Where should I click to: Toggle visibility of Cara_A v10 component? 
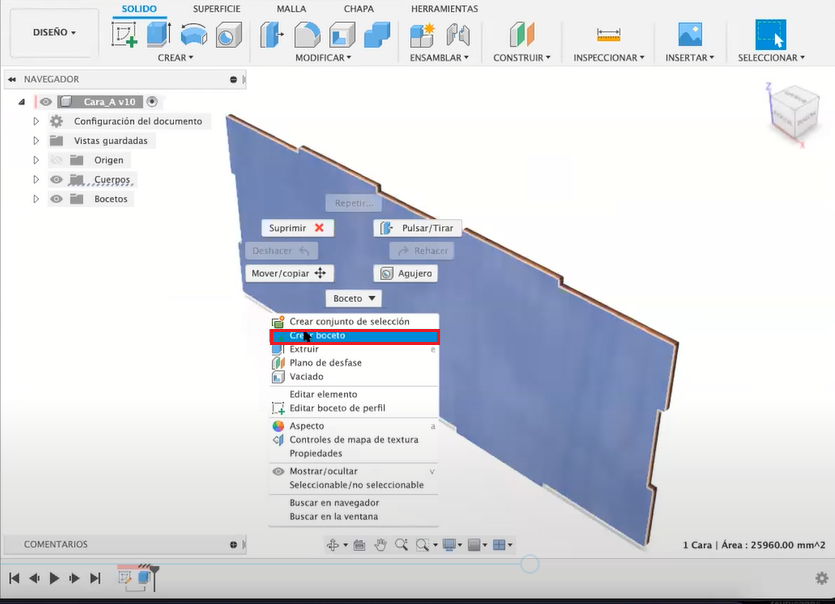46,102
